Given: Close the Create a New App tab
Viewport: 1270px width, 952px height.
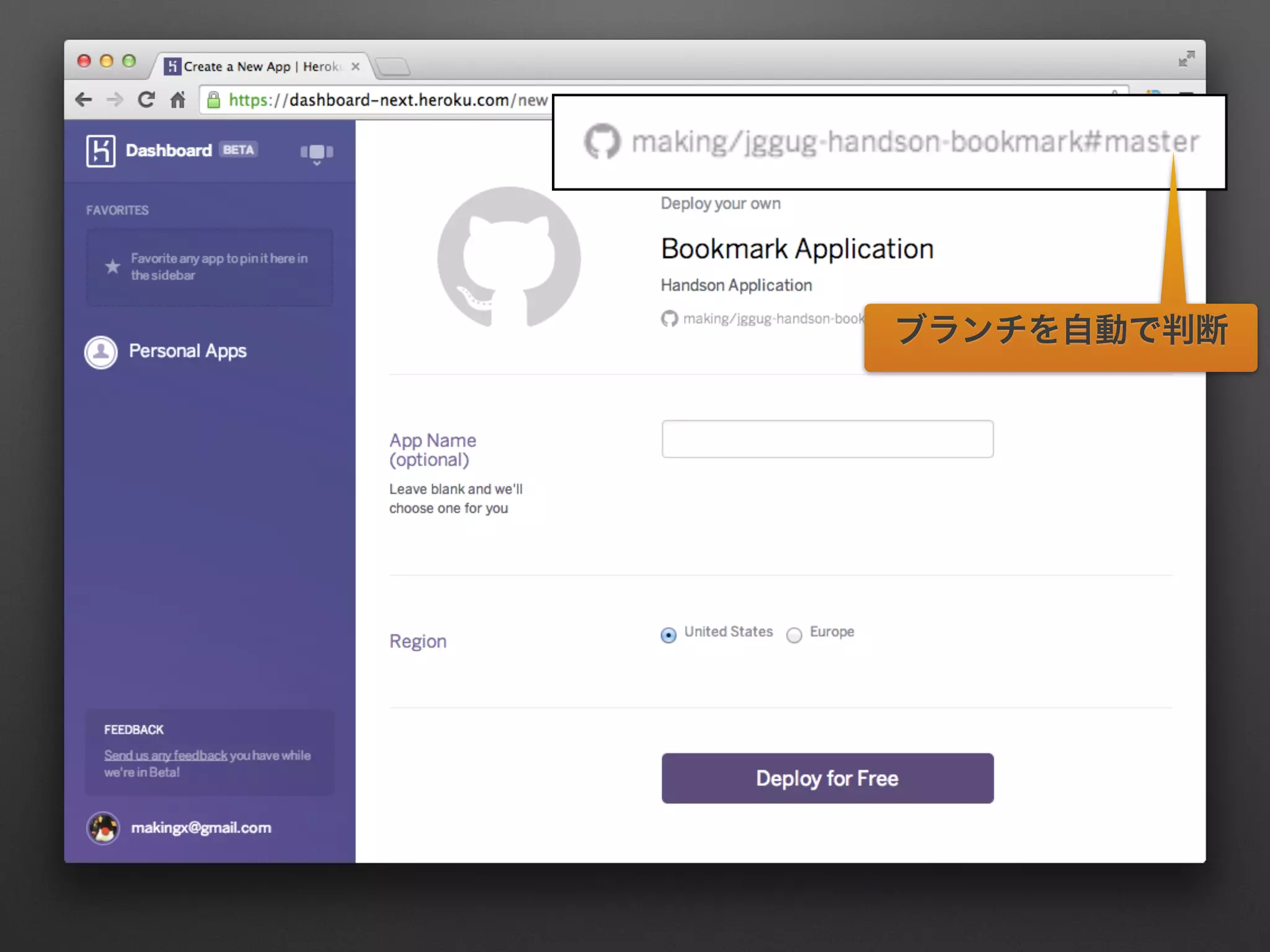Looking at the screenshot, I should 355,66.
